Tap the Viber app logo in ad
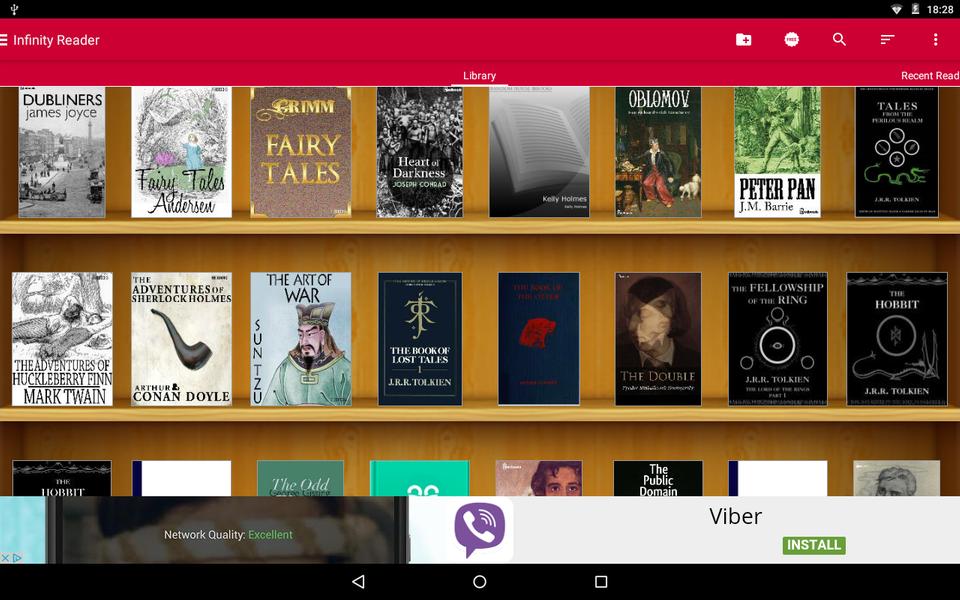Screen dimensions: 960x600 (479, 529)
